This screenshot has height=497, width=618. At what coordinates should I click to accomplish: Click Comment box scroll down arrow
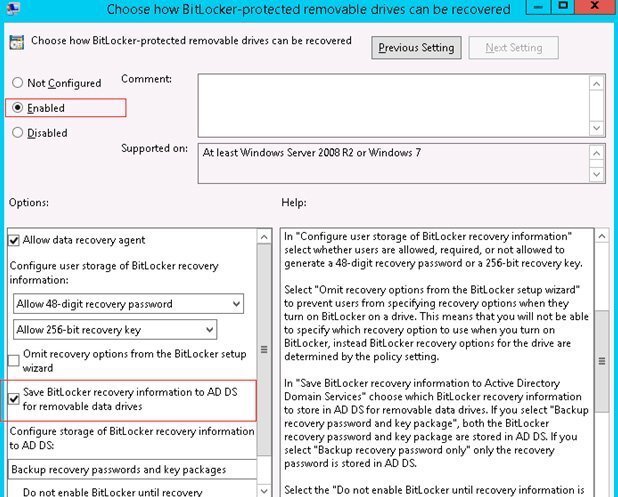coord(597,128)
